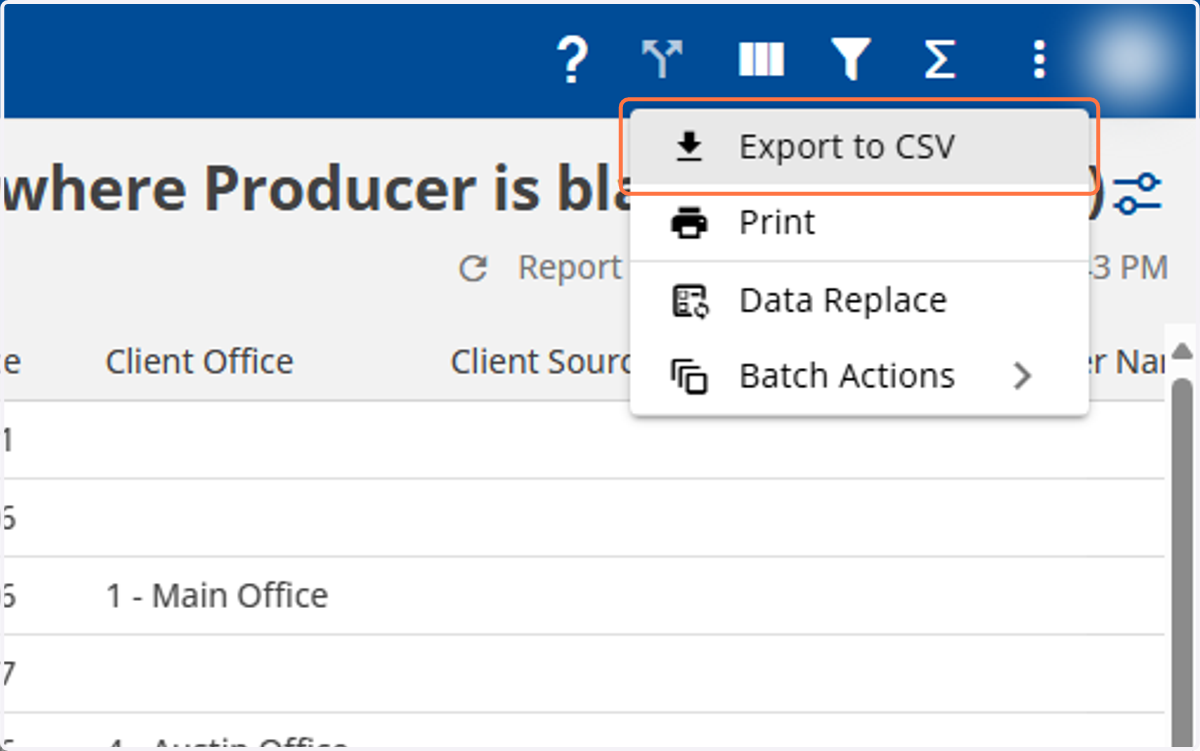Image resolution: width=1200 pixels, height=751 pixels.
Task: Click the printer icon beside Print
Action: [689, 223]
